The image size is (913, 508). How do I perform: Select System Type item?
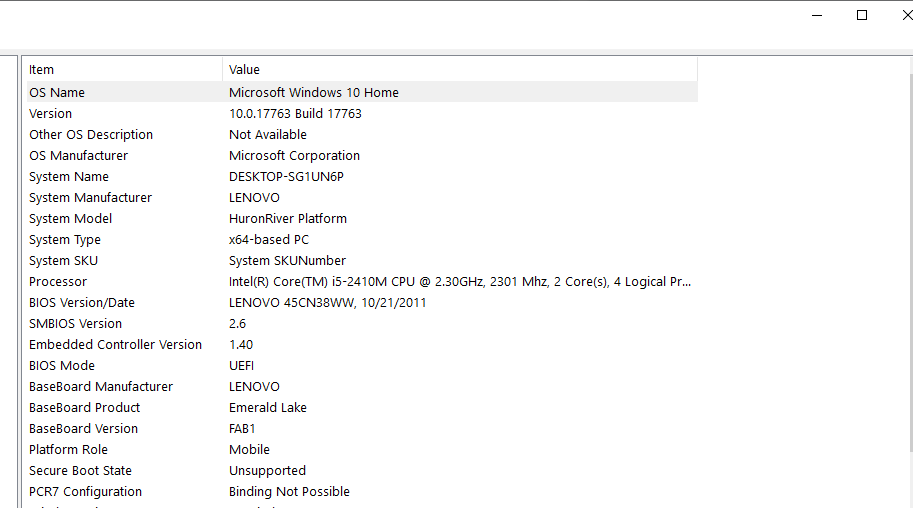65,239
